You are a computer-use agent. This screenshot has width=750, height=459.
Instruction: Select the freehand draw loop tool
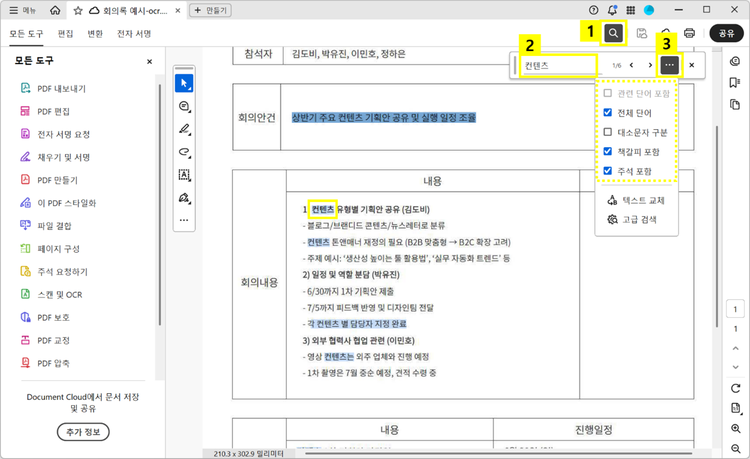point(184,152)
